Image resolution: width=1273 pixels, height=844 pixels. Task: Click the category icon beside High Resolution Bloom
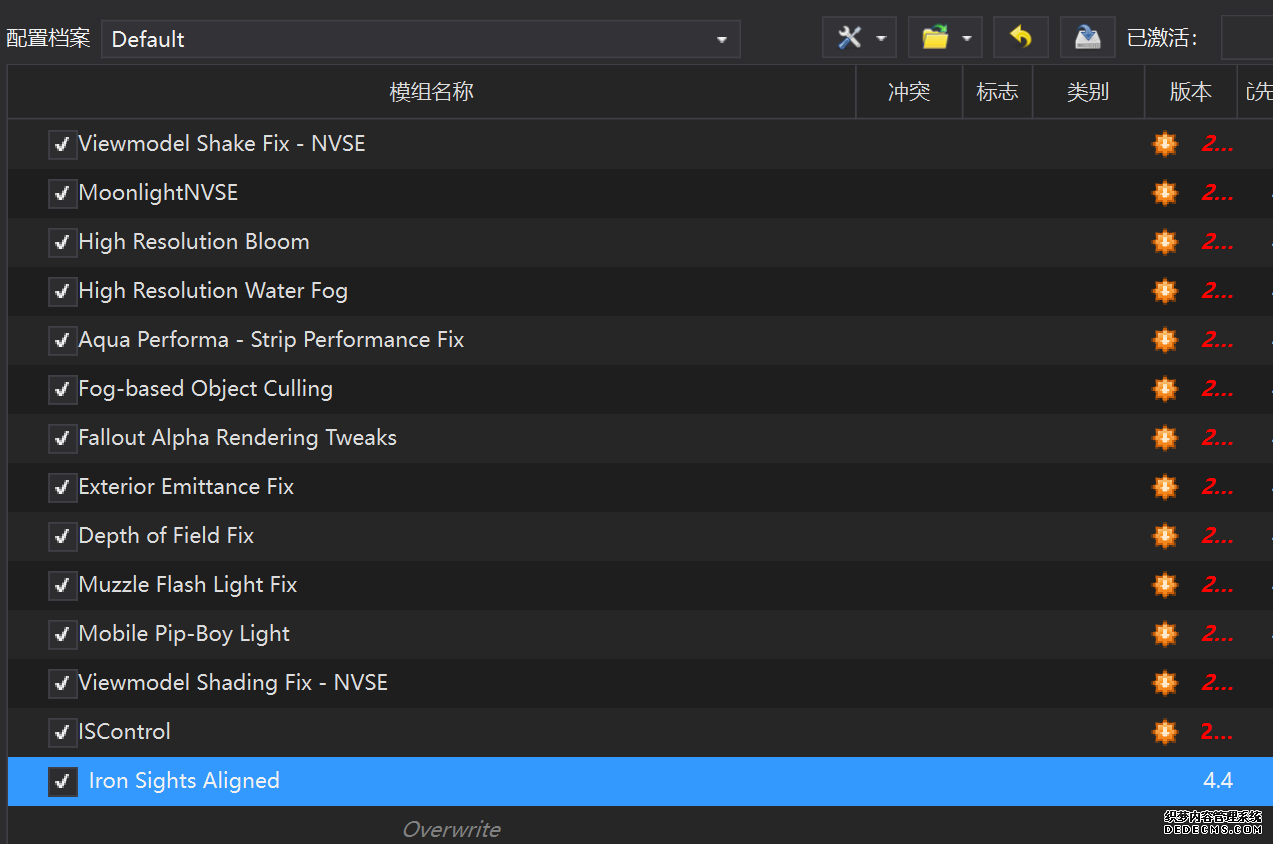coord(1165,242)
